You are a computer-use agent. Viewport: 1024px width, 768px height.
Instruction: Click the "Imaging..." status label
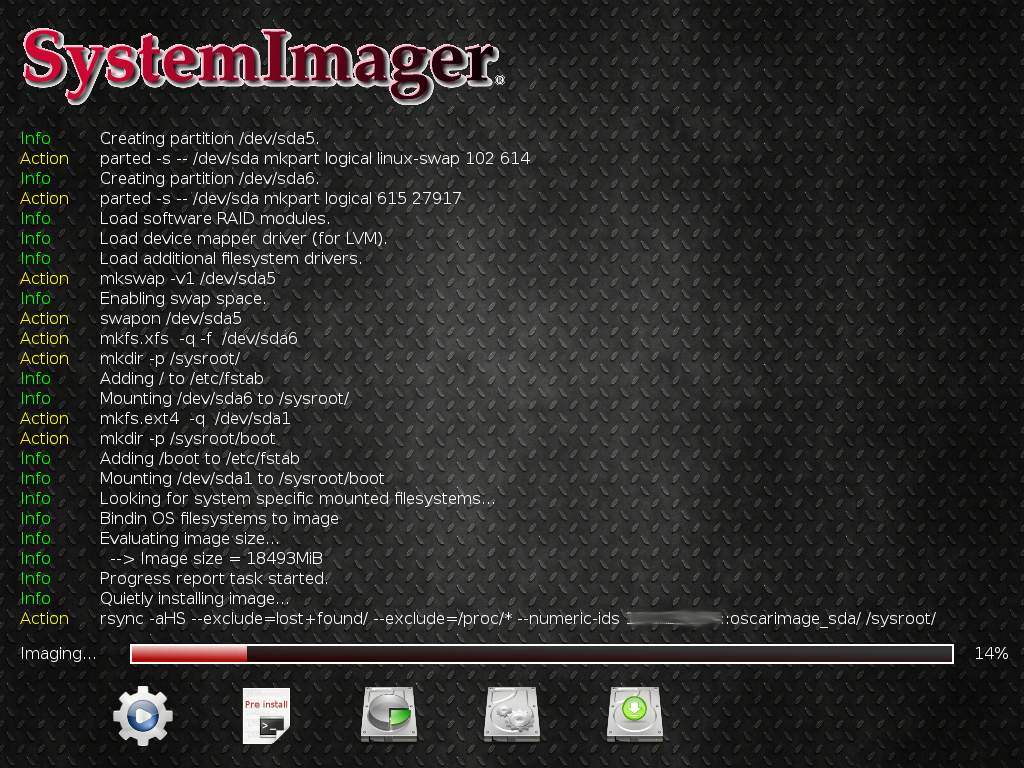click(58, 654)
